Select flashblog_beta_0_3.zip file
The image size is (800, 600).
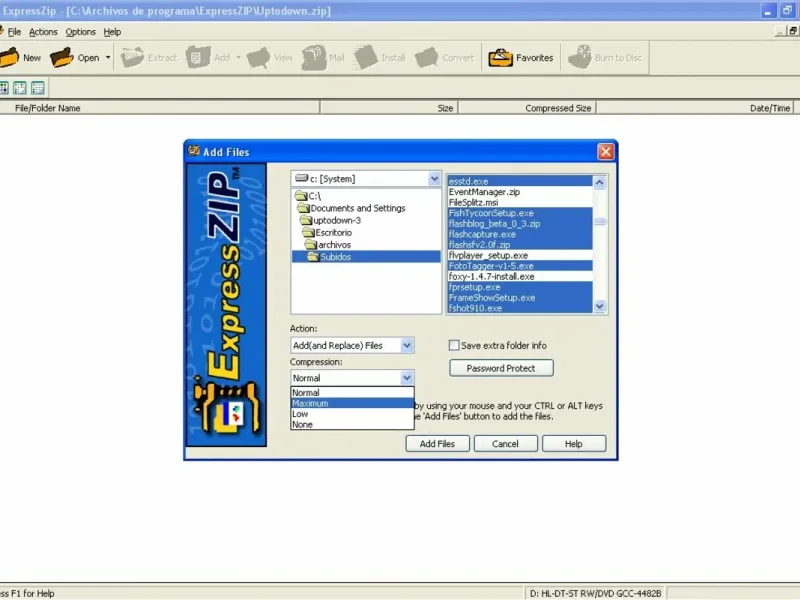[520, 223]
